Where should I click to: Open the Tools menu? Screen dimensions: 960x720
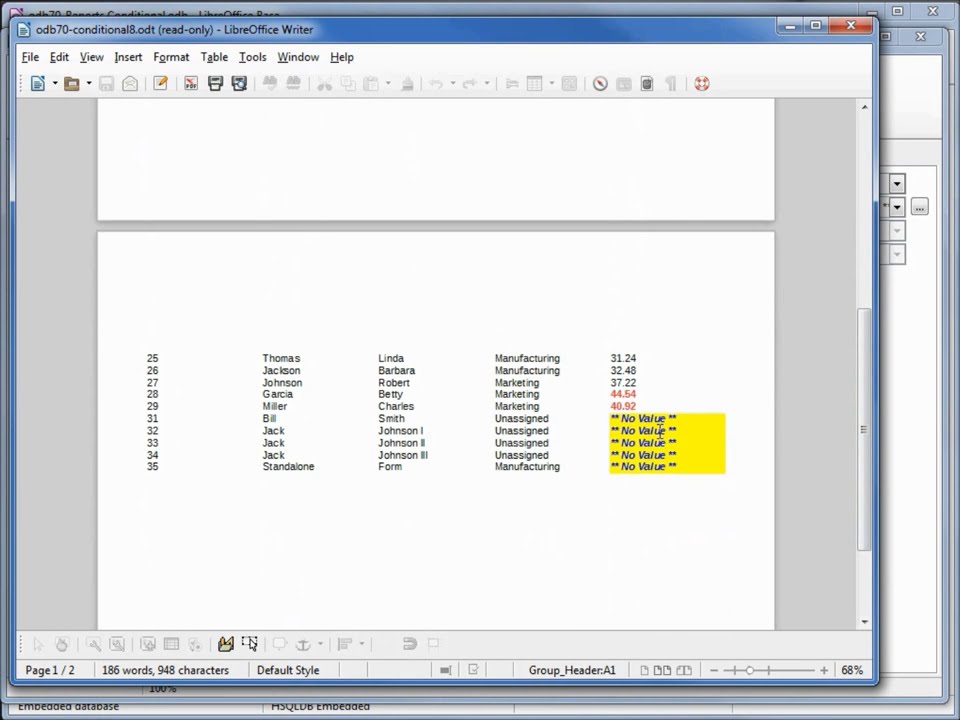point(252,57)
